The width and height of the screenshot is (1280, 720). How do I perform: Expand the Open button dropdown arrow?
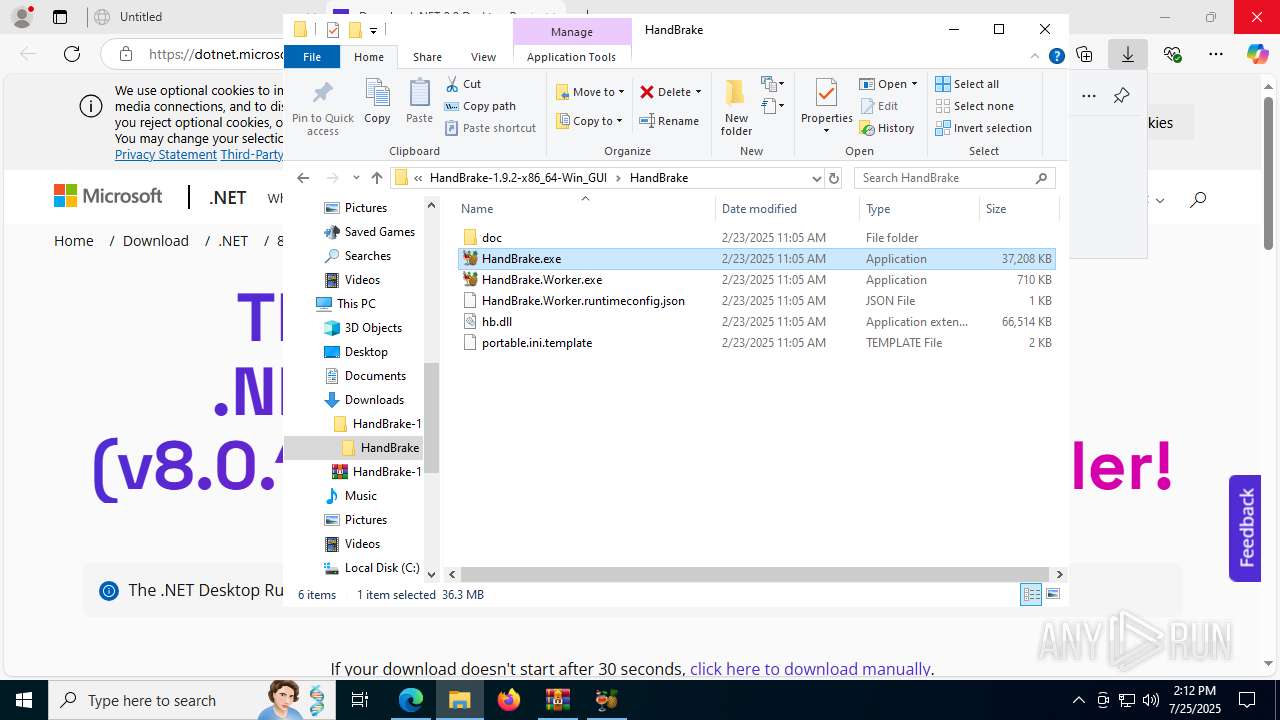914,84
